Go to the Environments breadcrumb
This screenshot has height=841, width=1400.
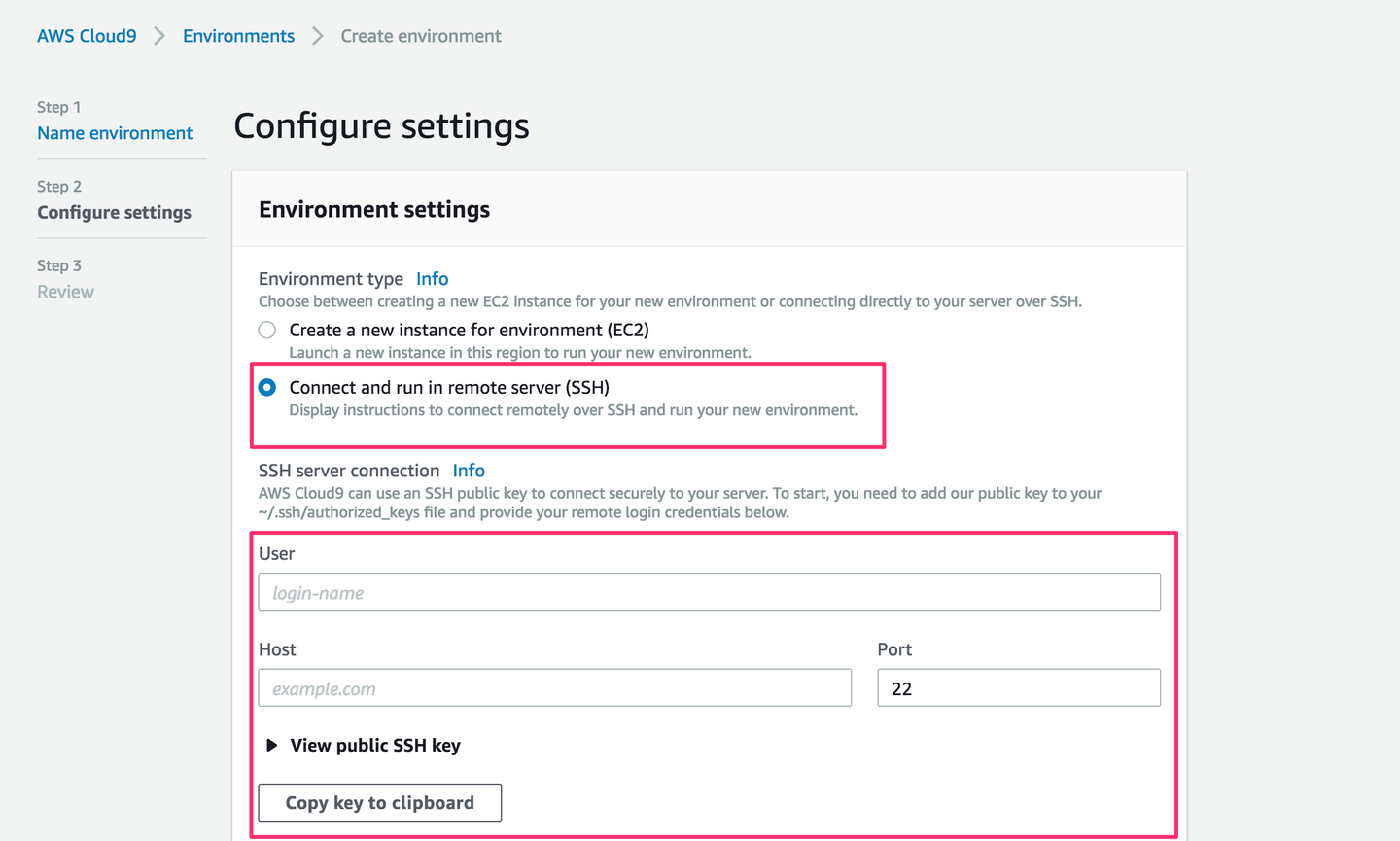coord(238,36)
